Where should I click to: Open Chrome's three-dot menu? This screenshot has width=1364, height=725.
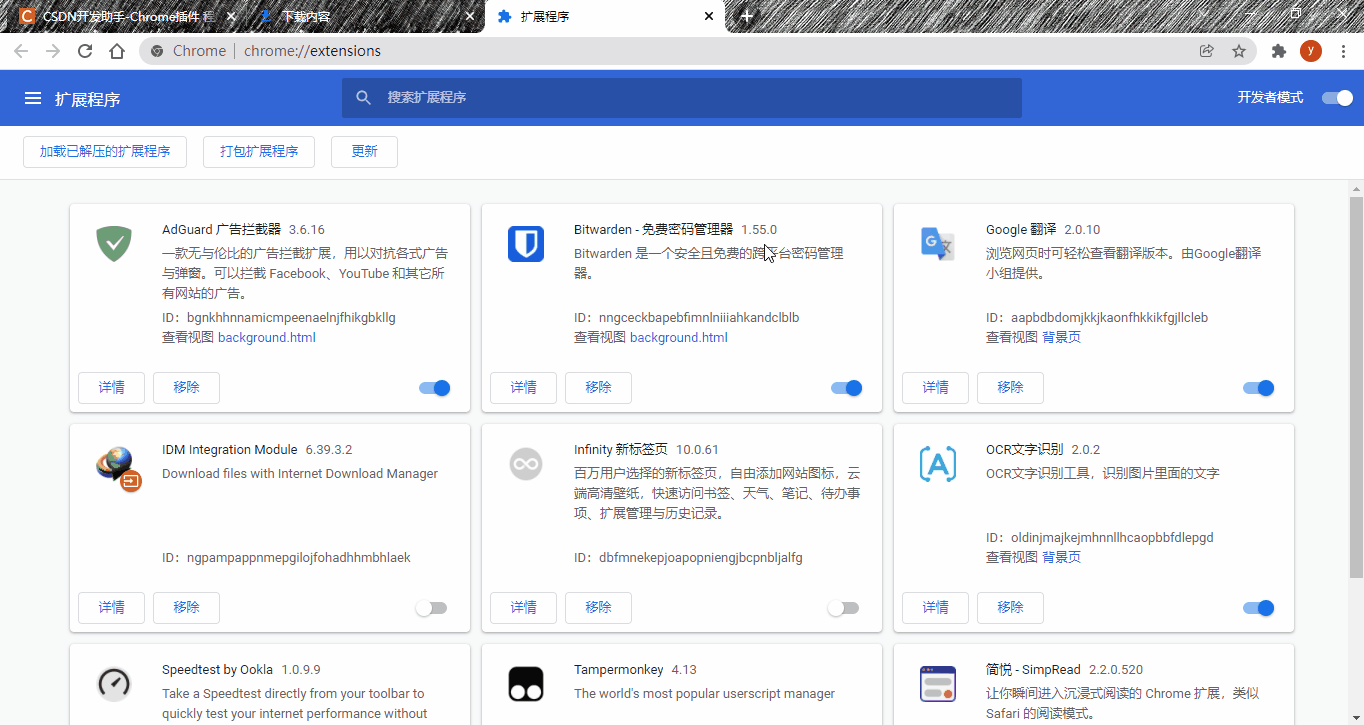pos(1344,50)
